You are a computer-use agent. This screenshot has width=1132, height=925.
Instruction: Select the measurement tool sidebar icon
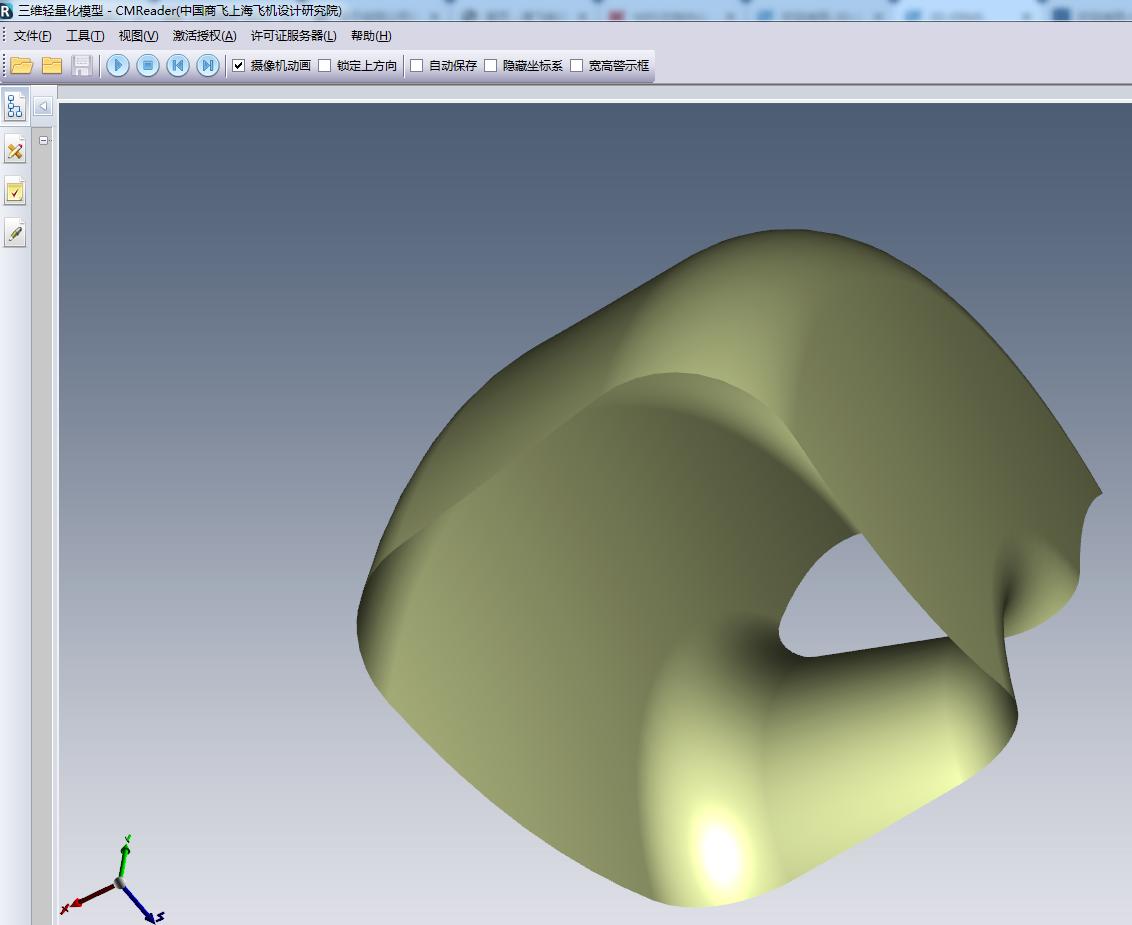15,150
